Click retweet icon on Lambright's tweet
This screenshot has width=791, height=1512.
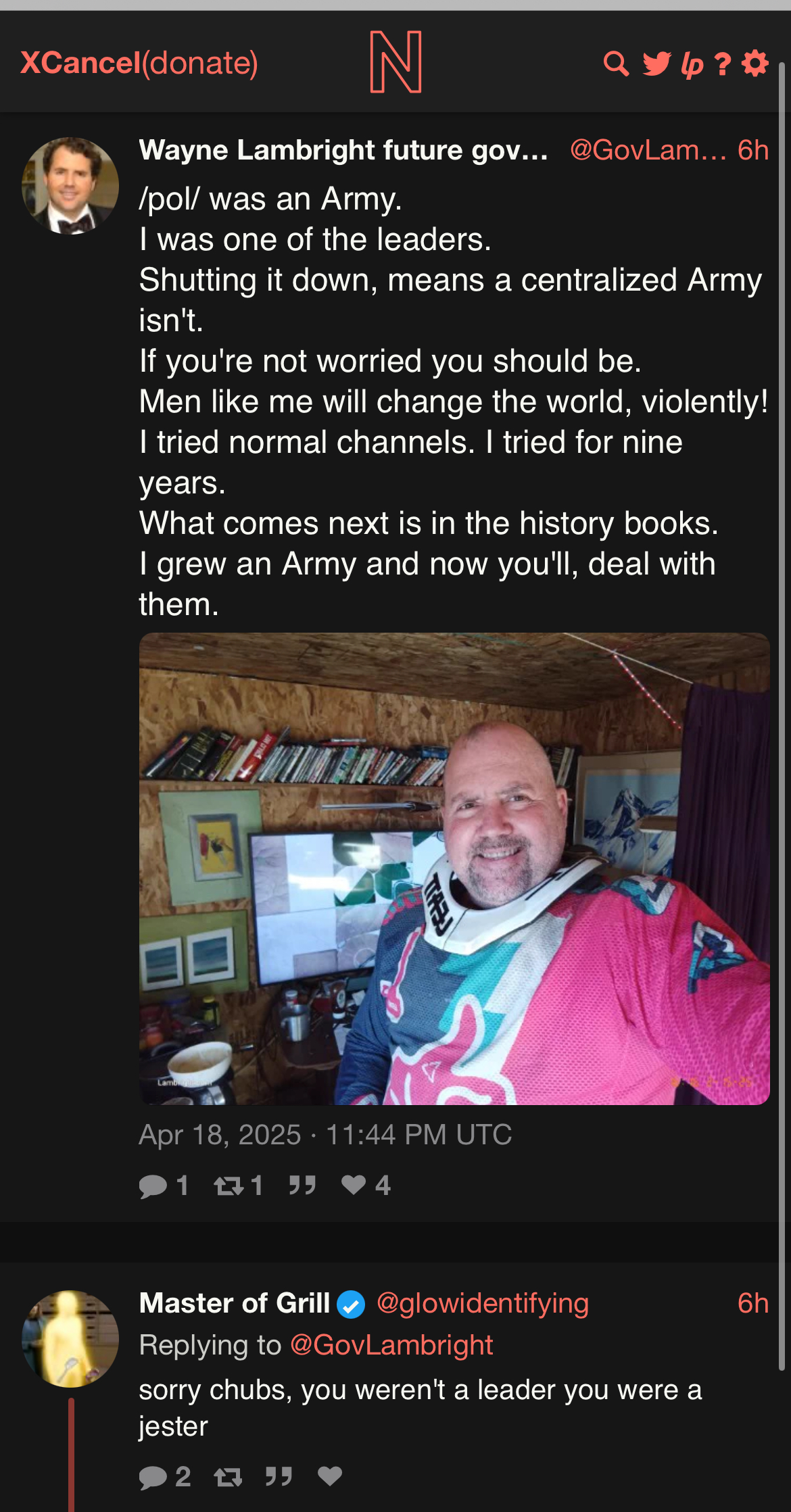[229, 1186]
